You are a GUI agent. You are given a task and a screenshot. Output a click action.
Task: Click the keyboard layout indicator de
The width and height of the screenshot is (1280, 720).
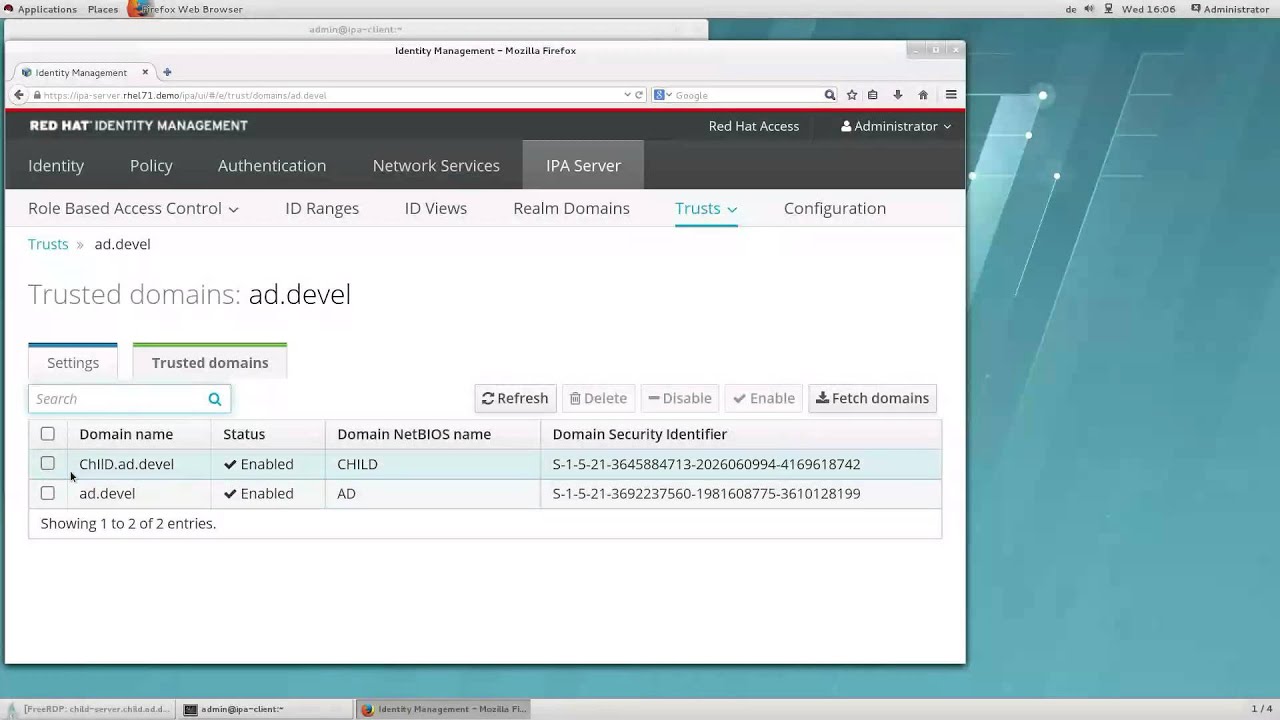(1071, 9)
